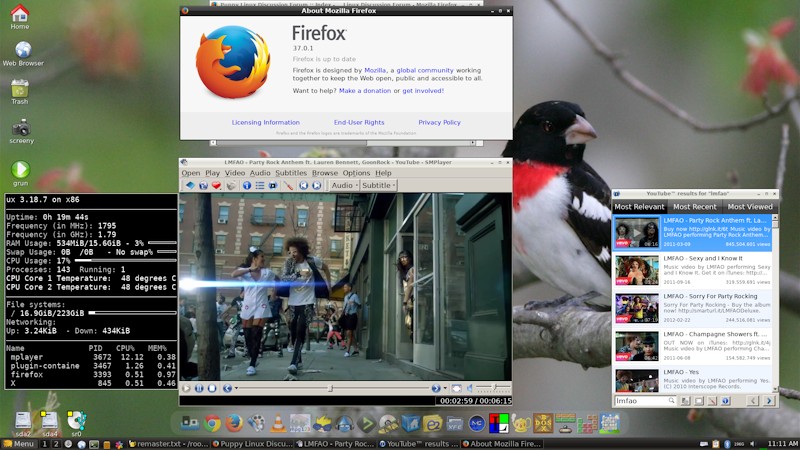Open preferences screwdriver icon in SMPlayer
The height and width of the screenshot is (450, 800).
[x=288, y=186]
